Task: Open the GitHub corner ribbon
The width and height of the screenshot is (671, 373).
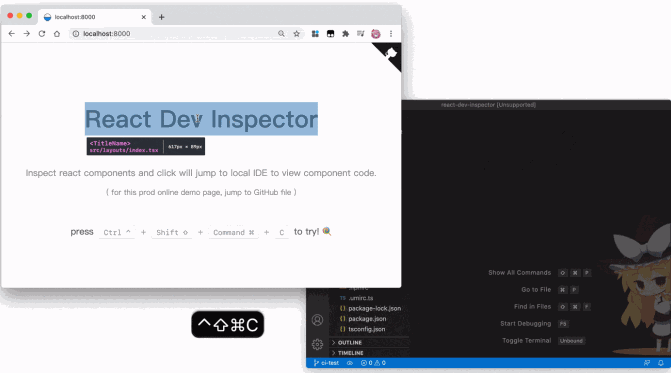Action: (x=390, y=54)
